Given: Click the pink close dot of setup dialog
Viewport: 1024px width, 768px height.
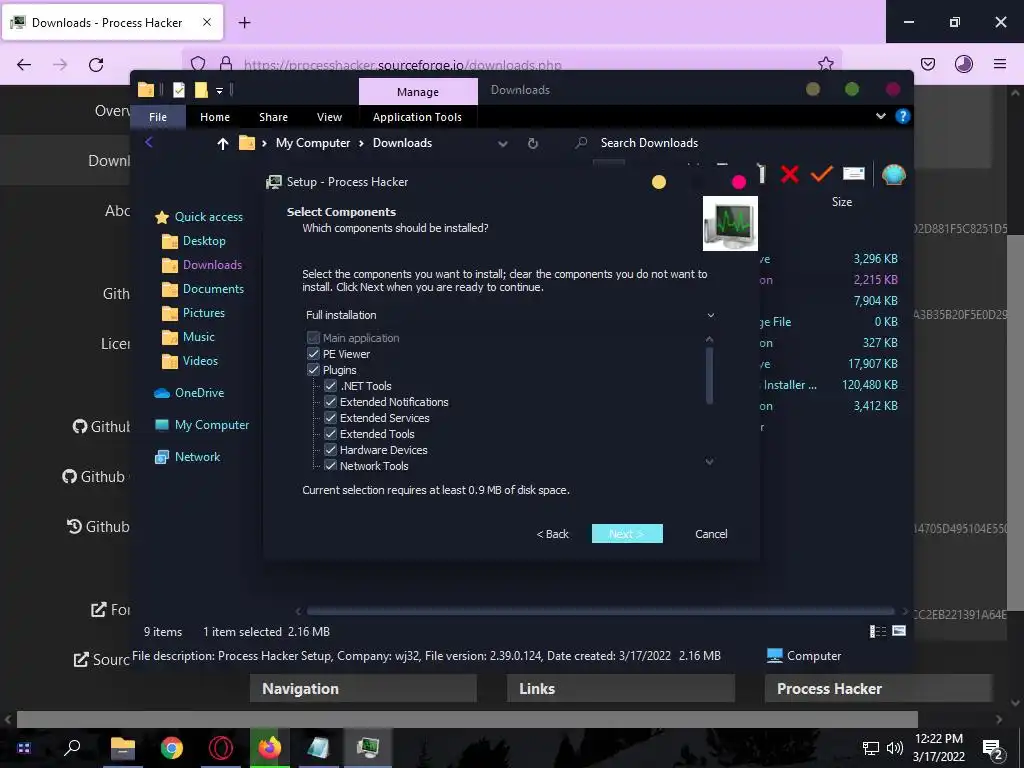Looking at the screenshot, I should pos(739,182).
